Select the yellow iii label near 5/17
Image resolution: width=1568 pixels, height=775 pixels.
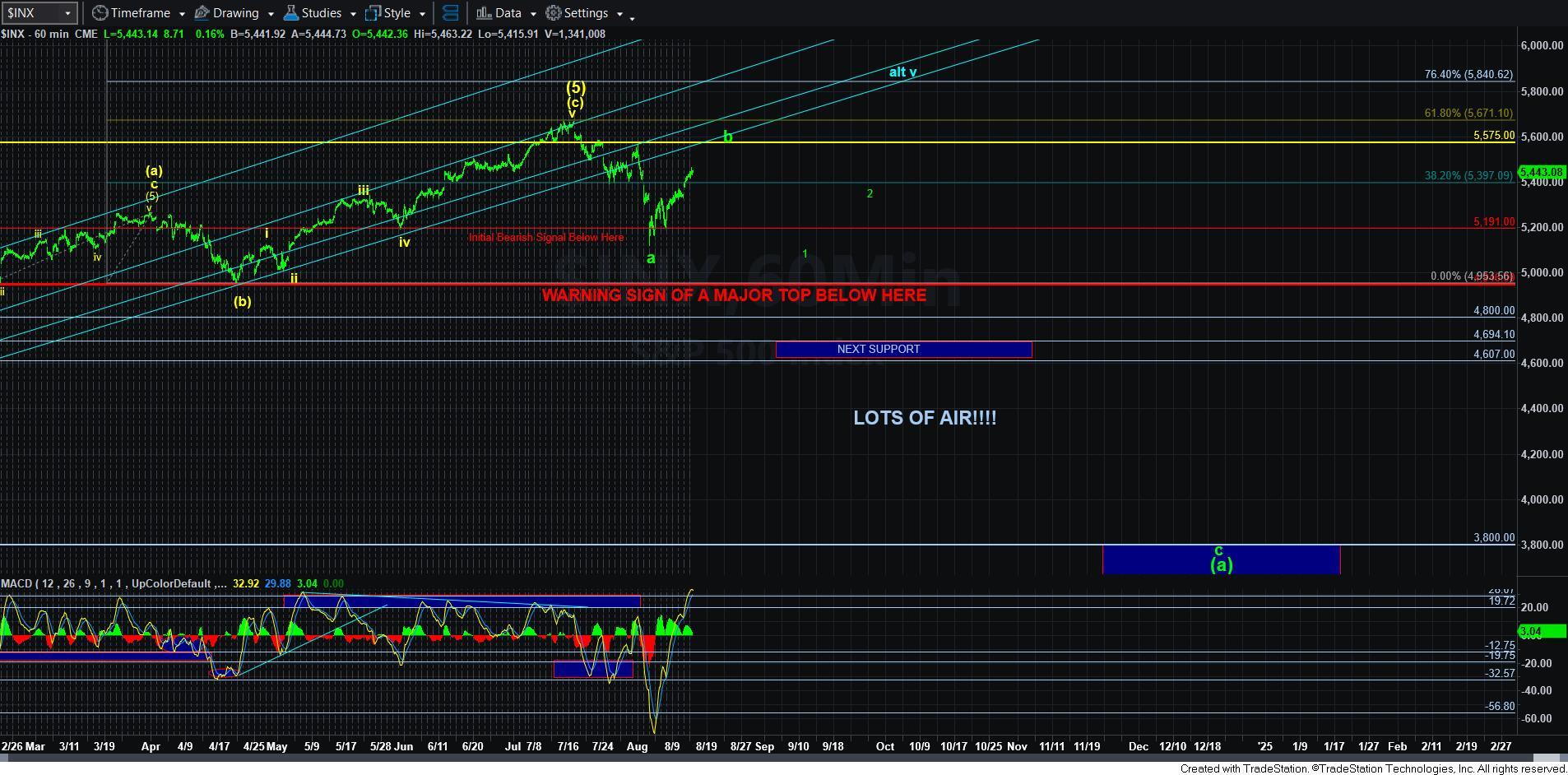[x=363, y=190]
